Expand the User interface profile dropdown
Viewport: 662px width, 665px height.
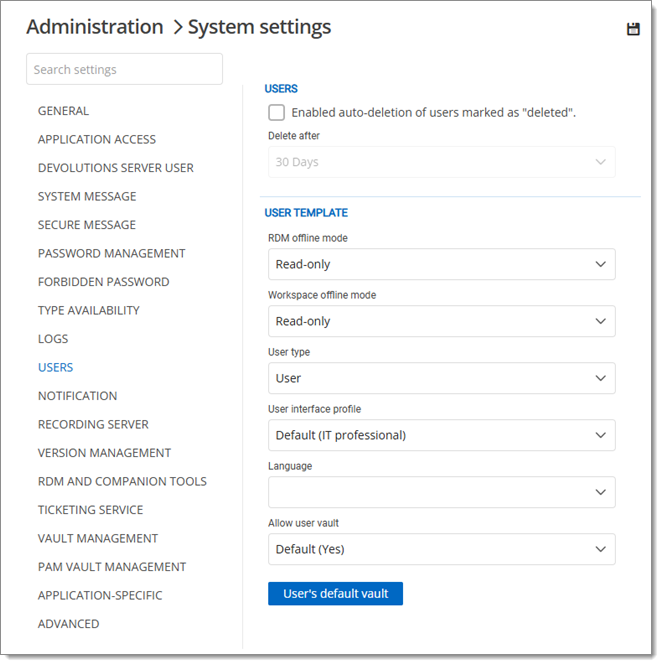(441, 435)
